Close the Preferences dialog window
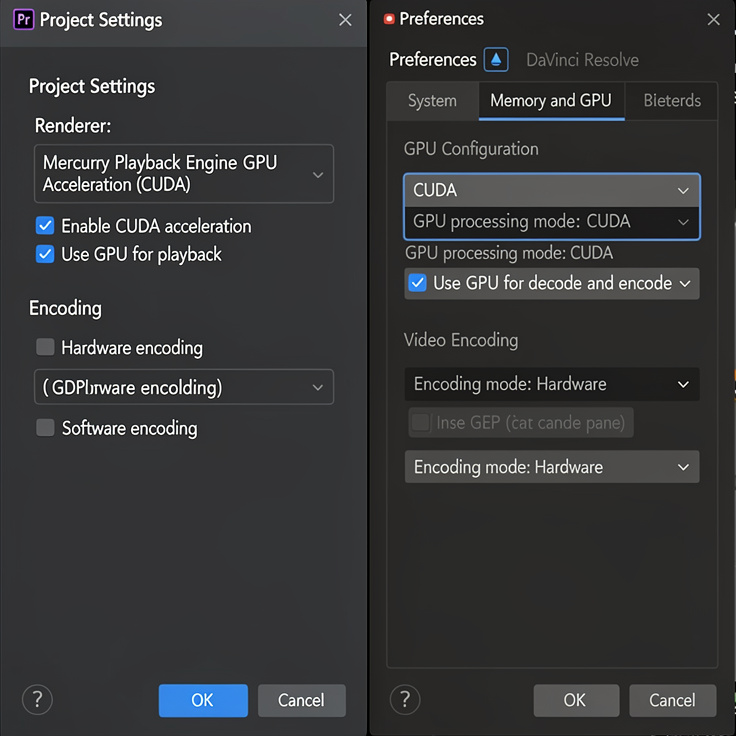The width and height of the screenshot is (736, 736). pyautogui.click(x=713, y=20)
